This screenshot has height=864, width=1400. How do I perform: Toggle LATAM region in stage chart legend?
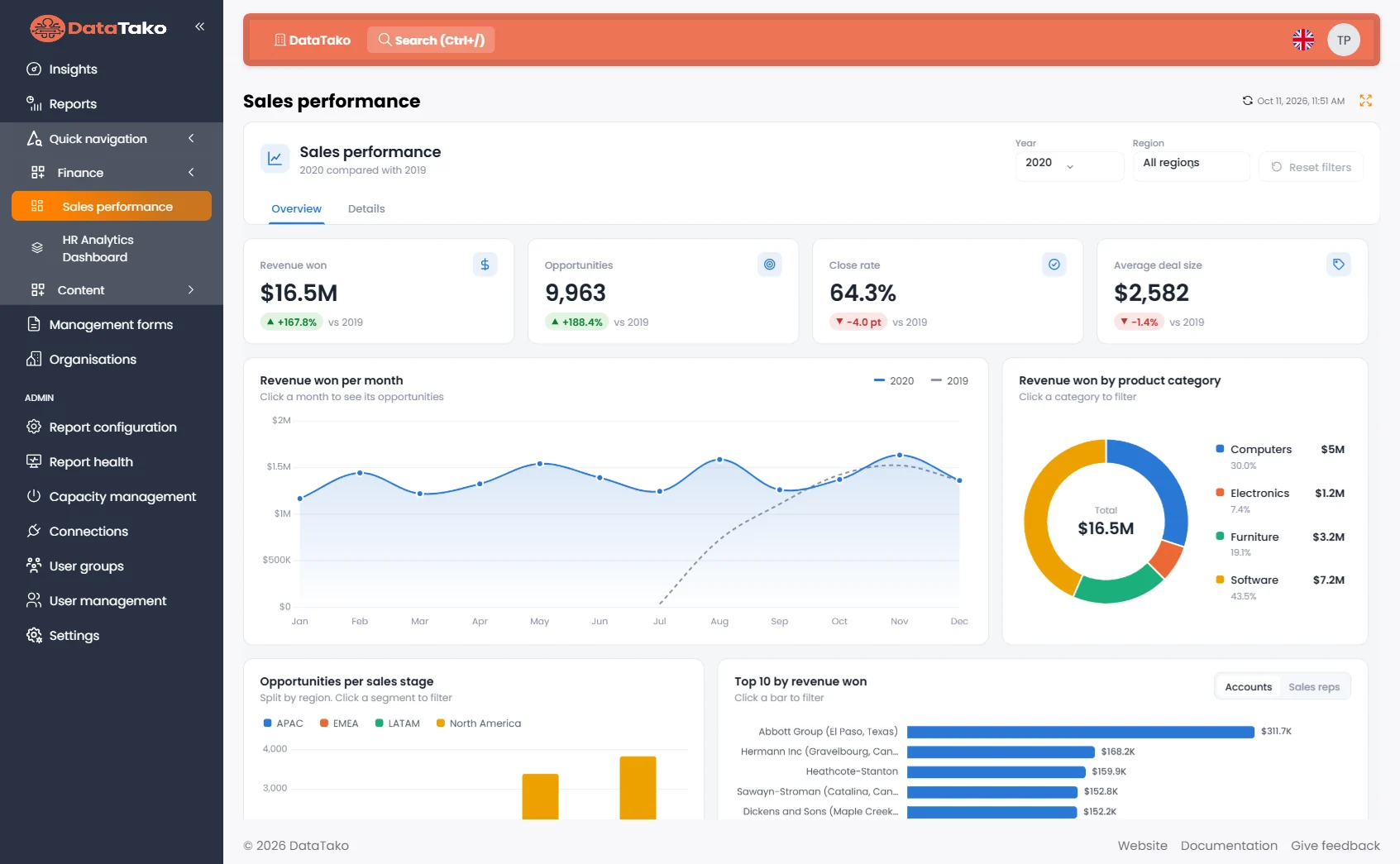coord(397,723)
